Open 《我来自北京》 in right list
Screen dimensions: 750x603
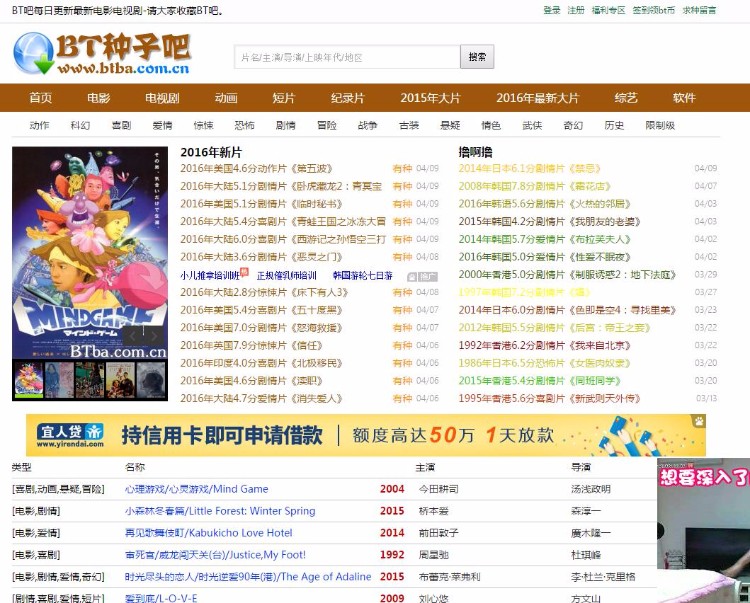[x=545, y=345]
